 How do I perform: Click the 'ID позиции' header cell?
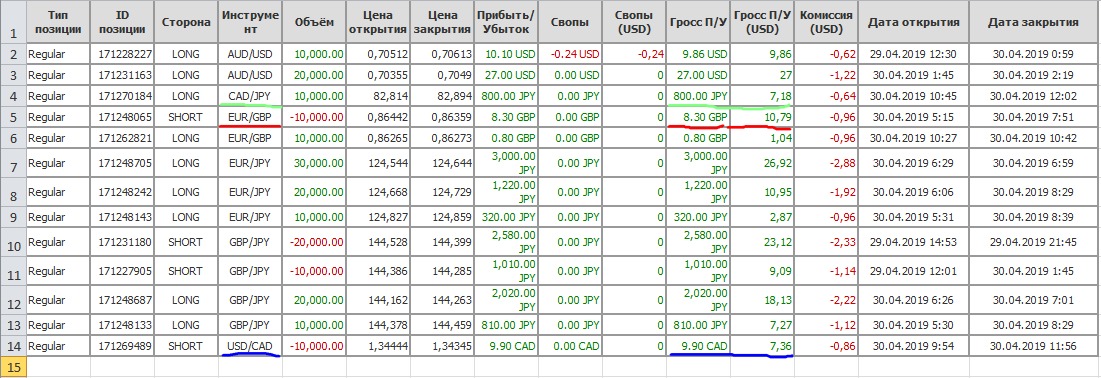pos(122,22)
